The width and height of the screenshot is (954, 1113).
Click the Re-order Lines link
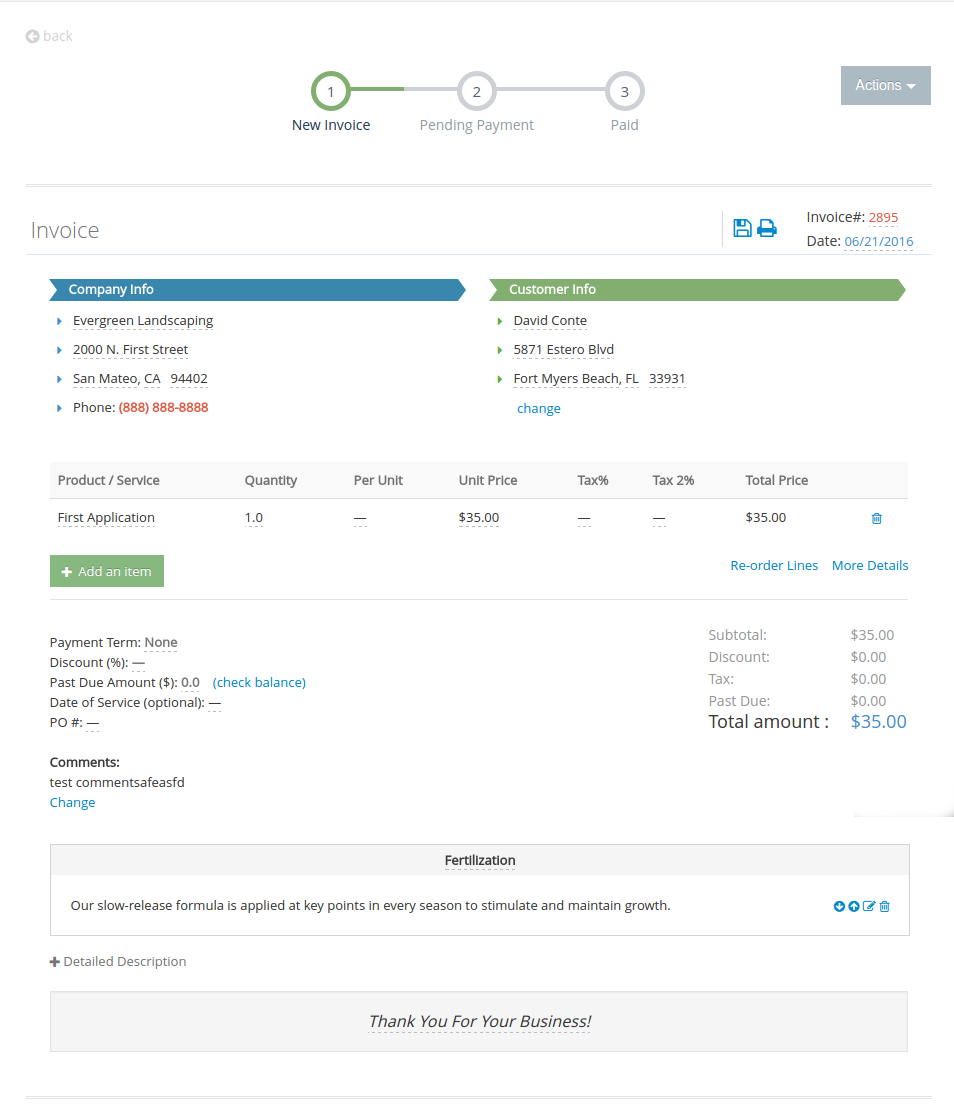coord(774,565)
